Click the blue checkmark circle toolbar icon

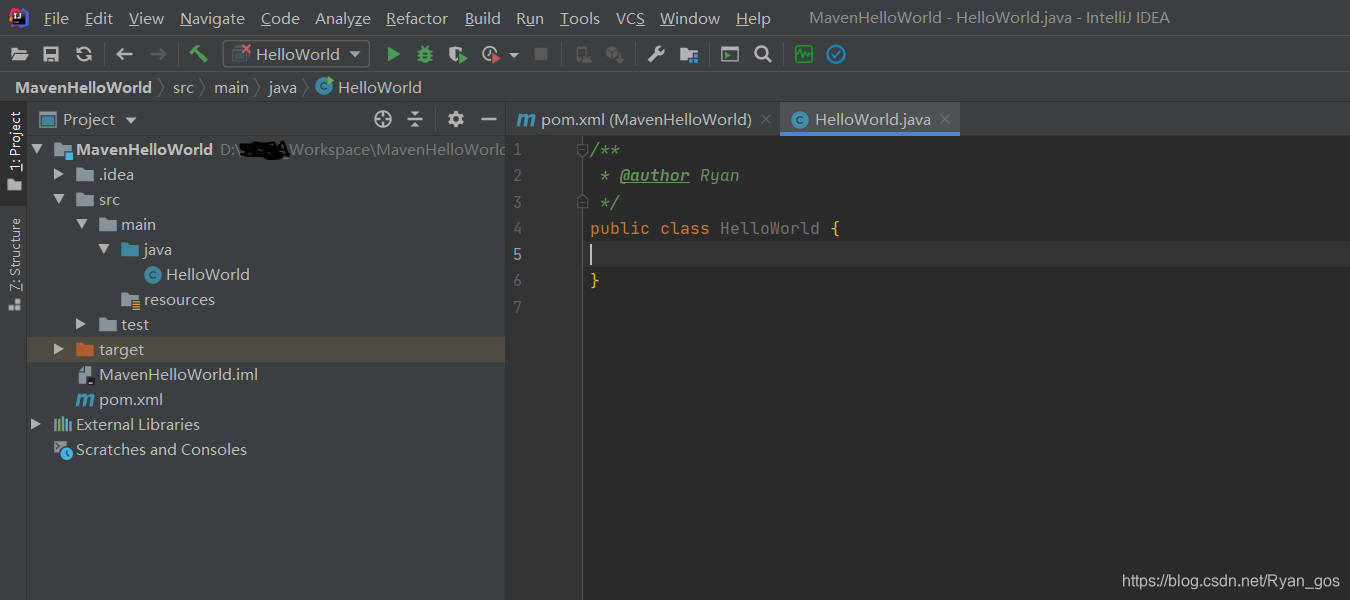[x=836, y=54]
